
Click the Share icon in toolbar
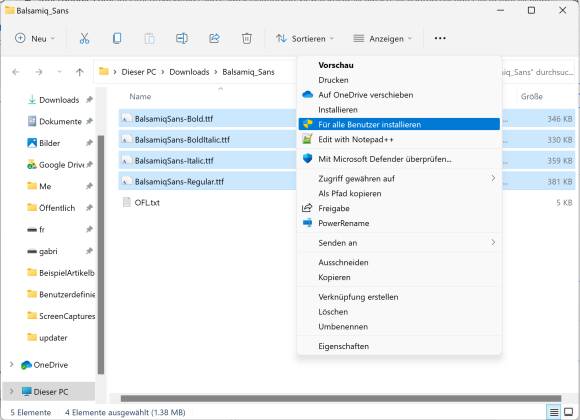coord(214,38)
